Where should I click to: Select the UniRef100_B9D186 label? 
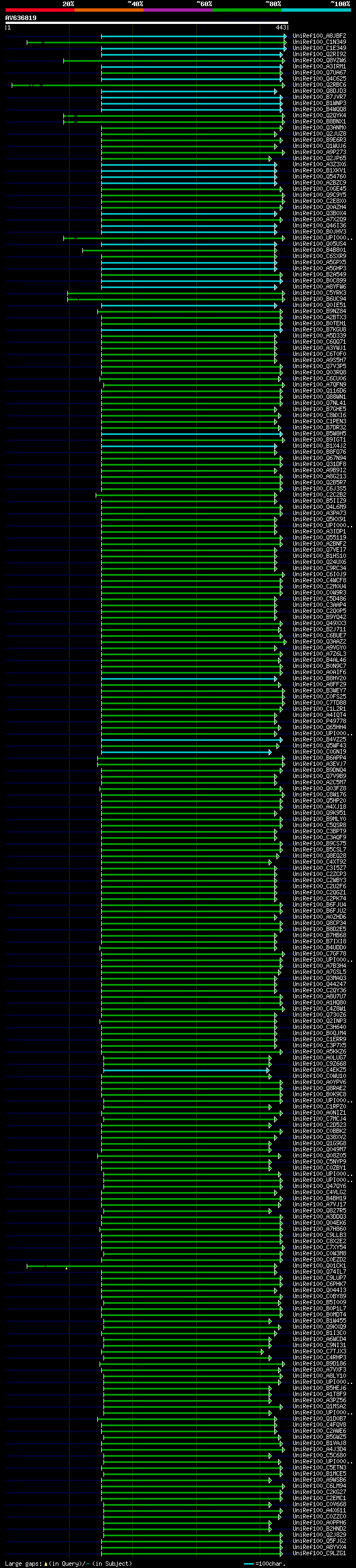pos(319,1363)
